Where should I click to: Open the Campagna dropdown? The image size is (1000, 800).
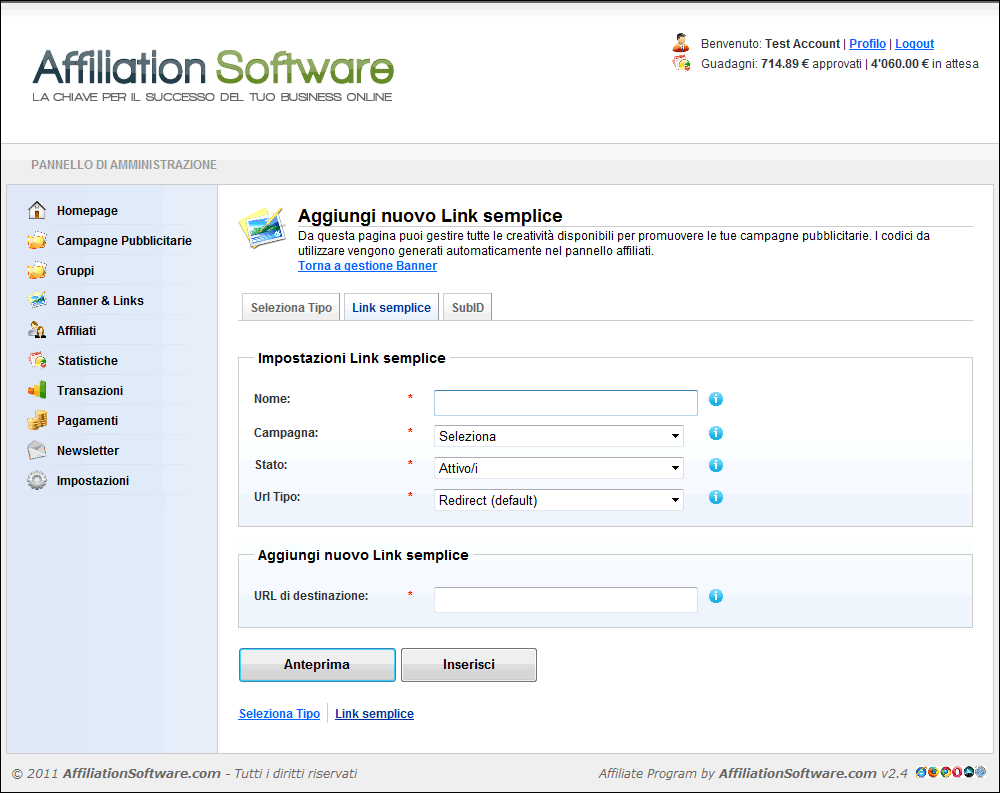559,436
